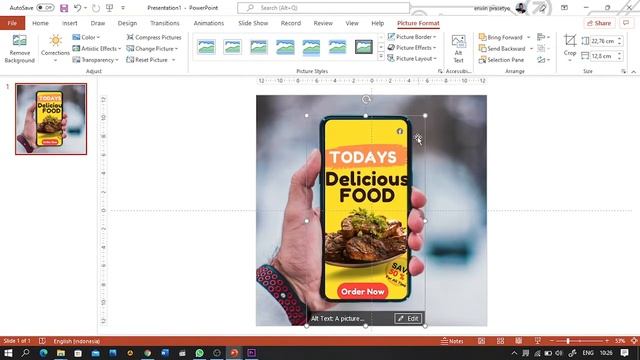Select slide 1 thumbnail
Image resolution: width=640 pixels, height=360 pixels.
(x=51, y=119)
